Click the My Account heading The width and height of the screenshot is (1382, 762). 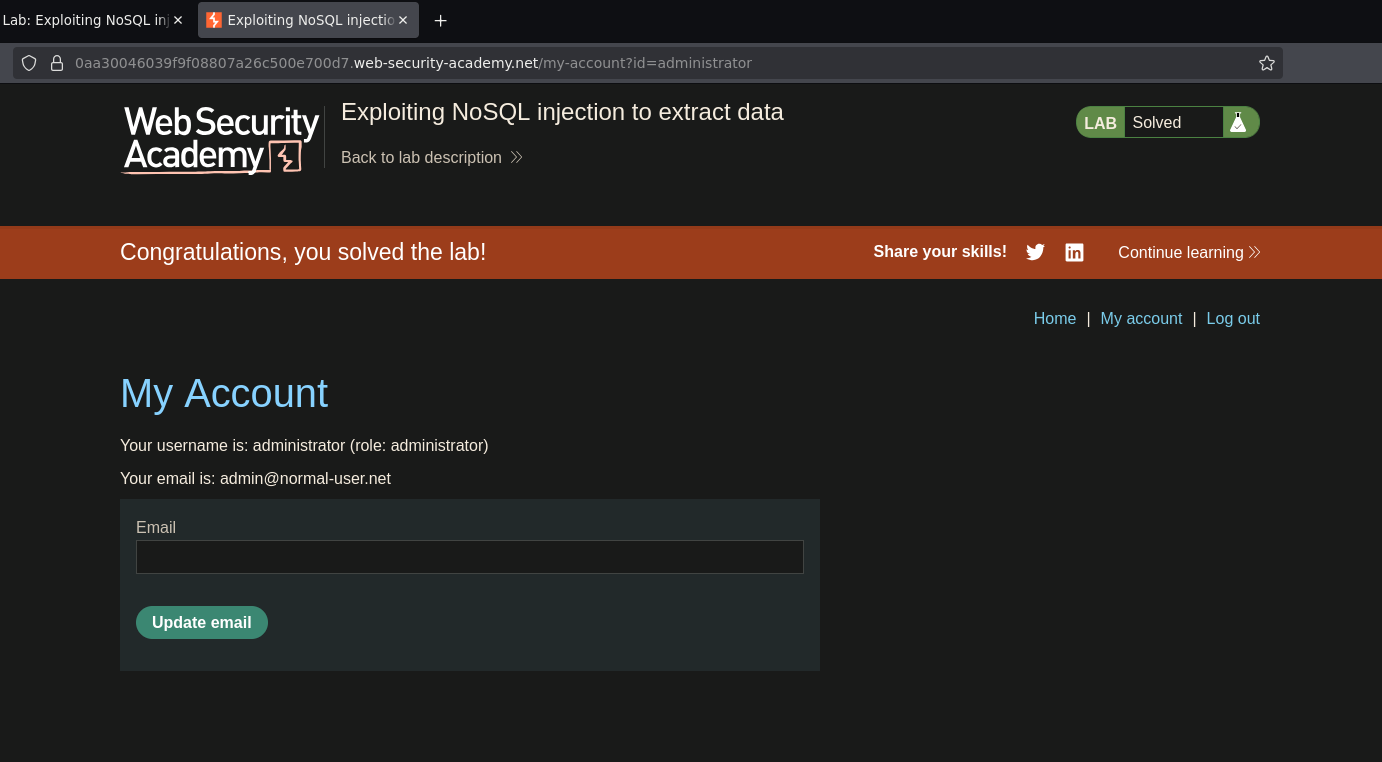224,393
